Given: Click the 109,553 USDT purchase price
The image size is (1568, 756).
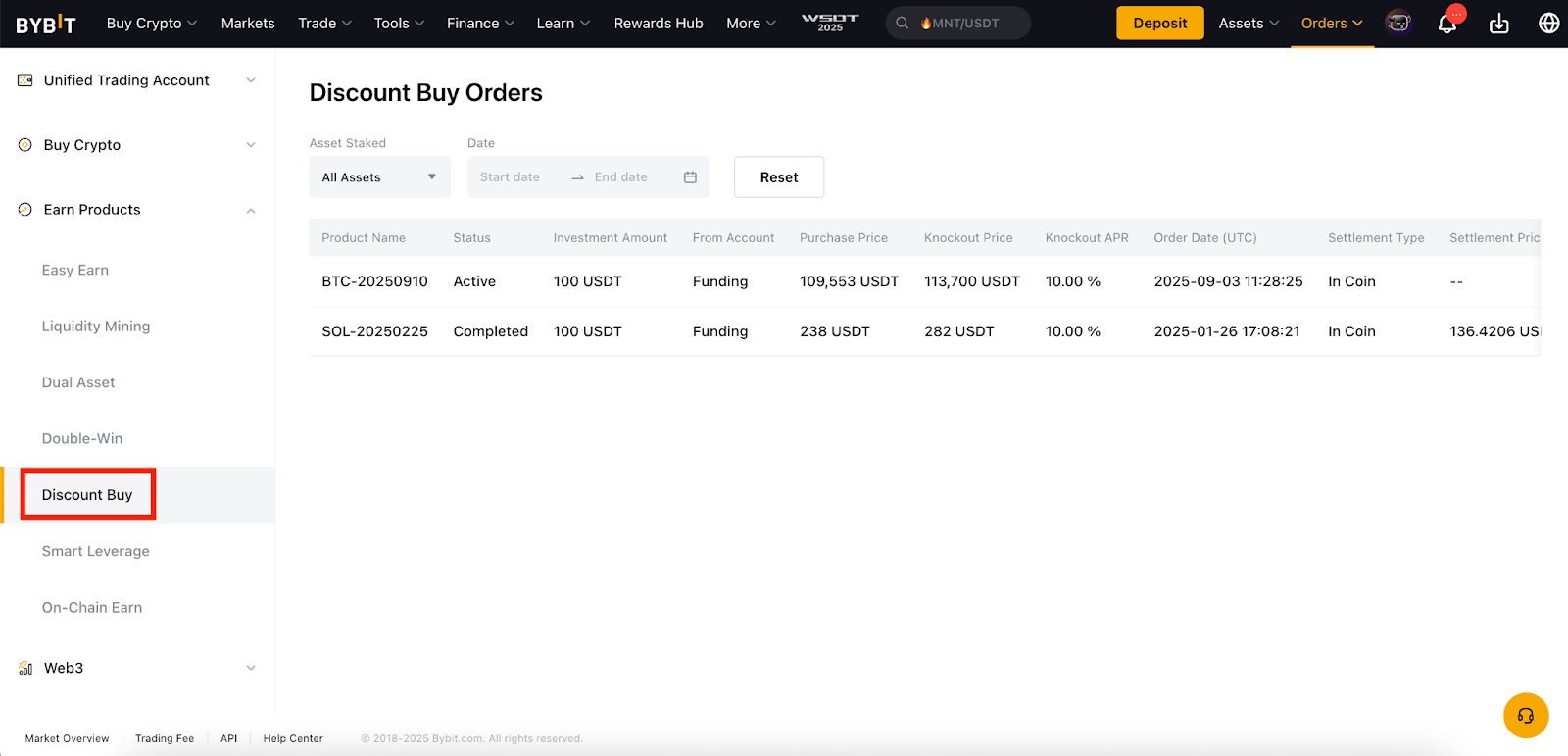Looking at the screenshot, I should (x=849, y=281).
